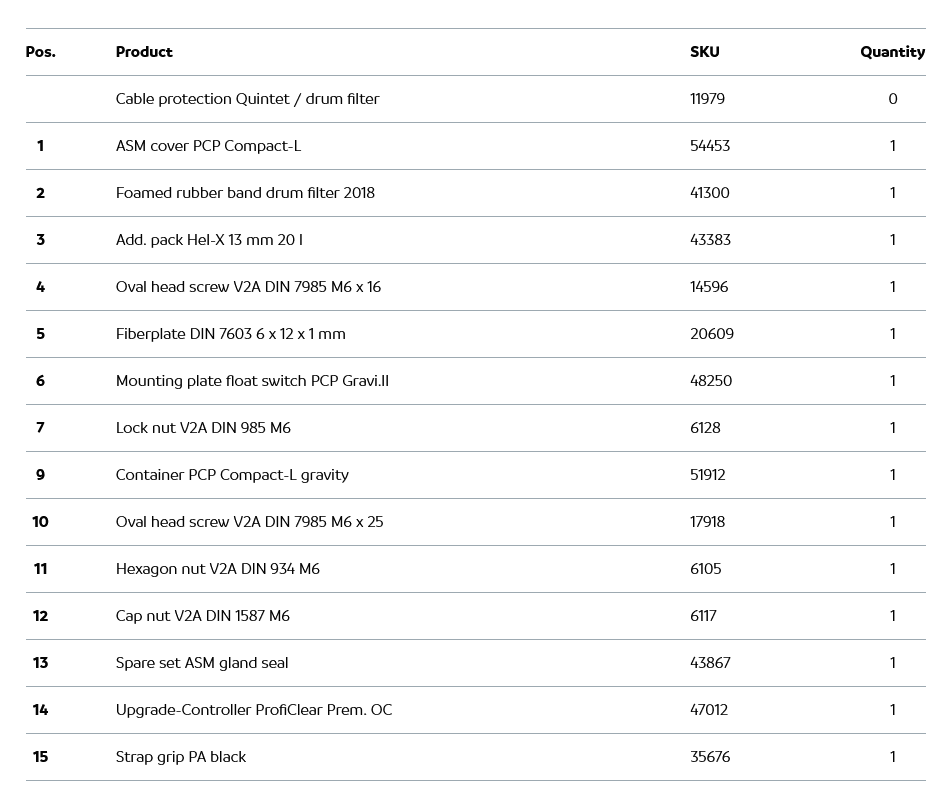The width and height of the screenshot is (951, 789).
Task: Click Mounting plate float switch PCP Gravi.II
Action: pyautogui.click(x=252, y=381)
